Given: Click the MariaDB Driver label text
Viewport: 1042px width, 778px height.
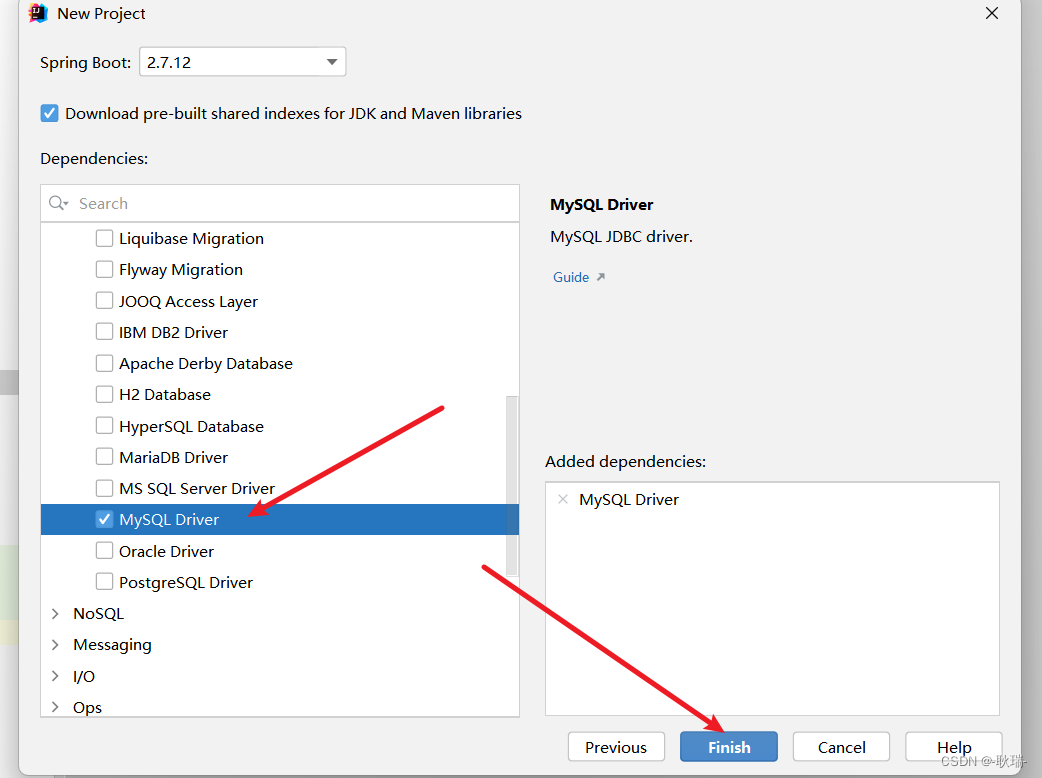Looking at the screenshot, I should 173,457.
